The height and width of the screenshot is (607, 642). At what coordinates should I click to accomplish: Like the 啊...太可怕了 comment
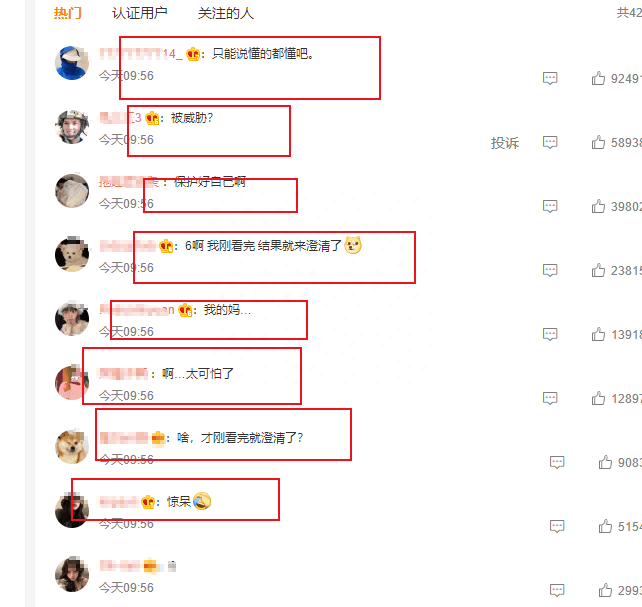pos(598,398)
